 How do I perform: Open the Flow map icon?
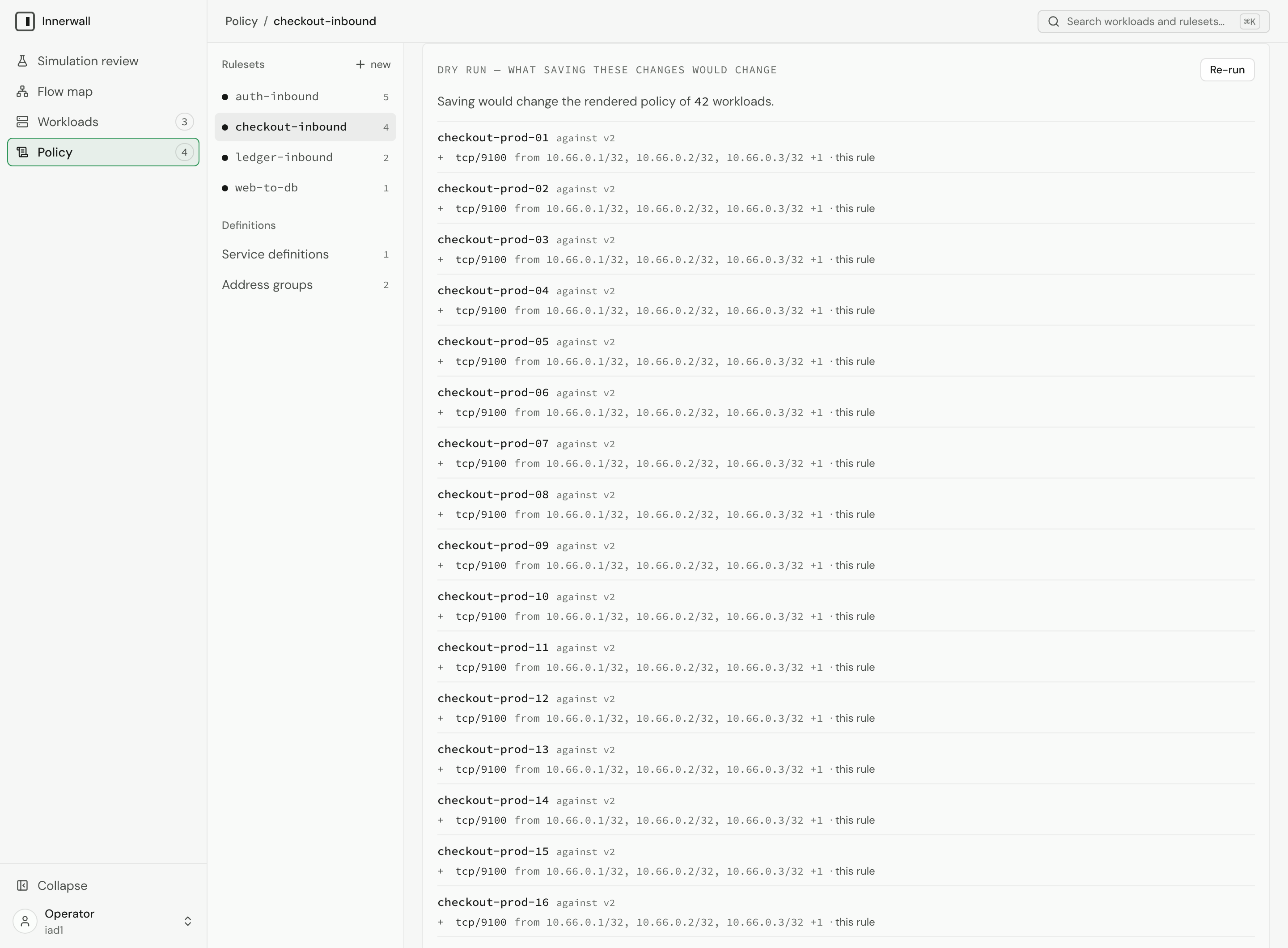(x=22, y=91)
